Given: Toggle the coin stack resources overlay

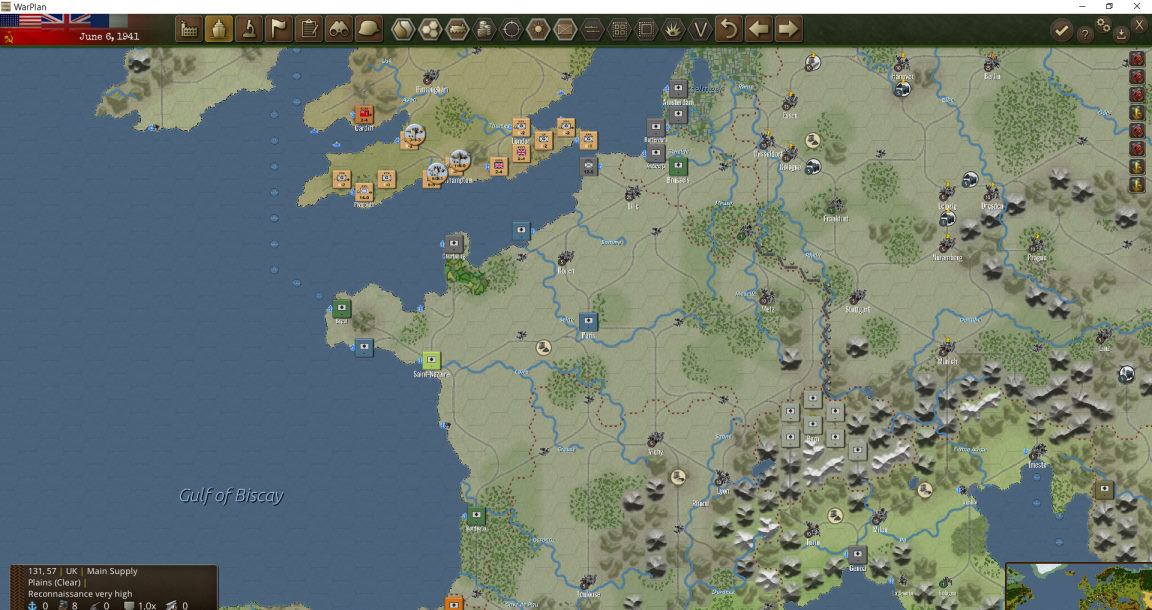Looking at the screenshot, I should tap(485, 29).
